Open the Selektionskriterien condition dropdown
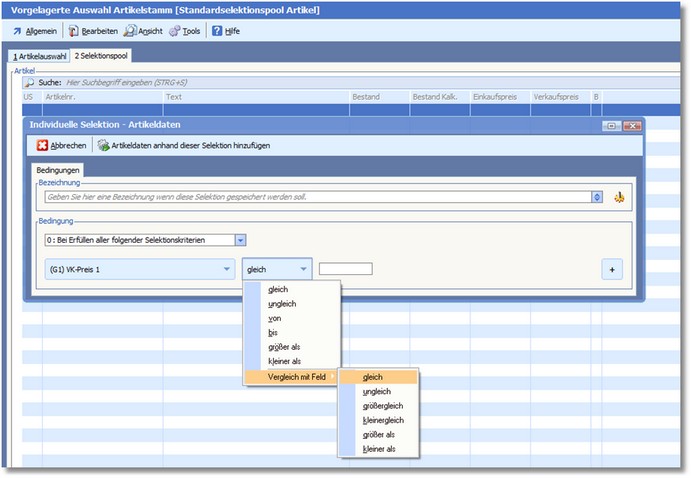Viewport: 691px width, 478px height. coord(240,240)
